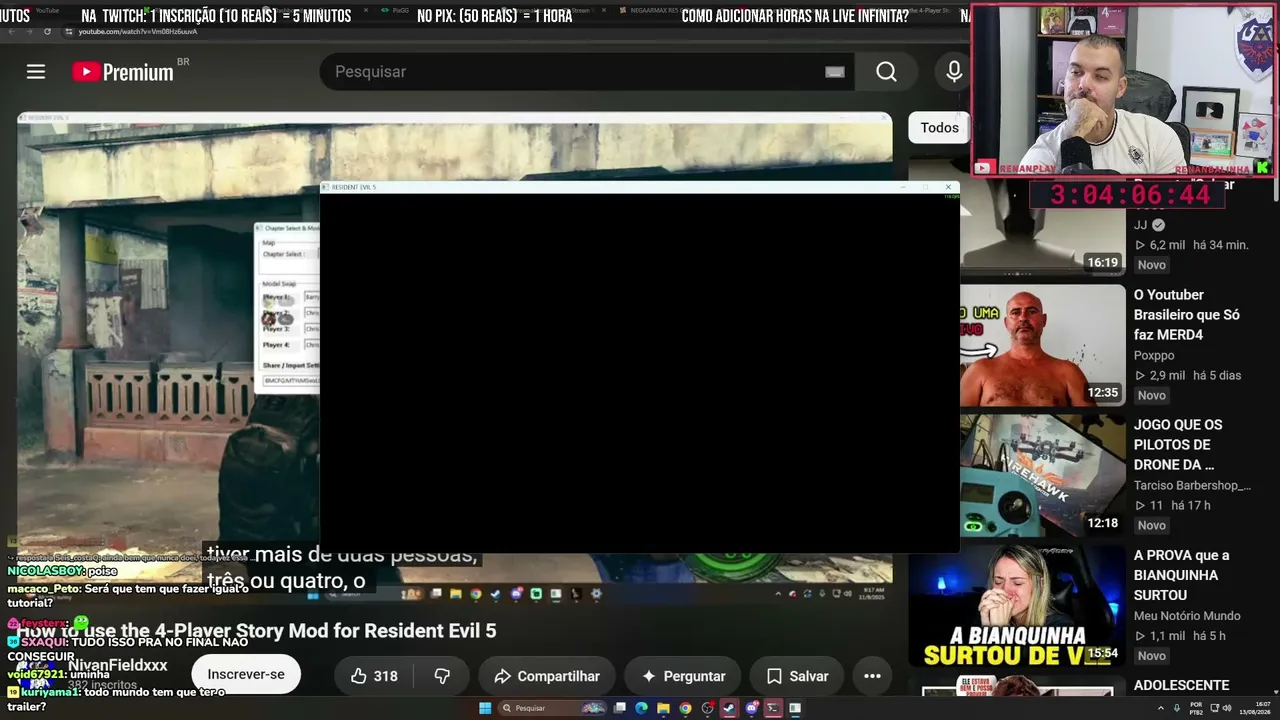Viewport: 1280px width, 720px height.
Task: Open the terminal app on the taskbar
Action: click(x=773, y=708)
